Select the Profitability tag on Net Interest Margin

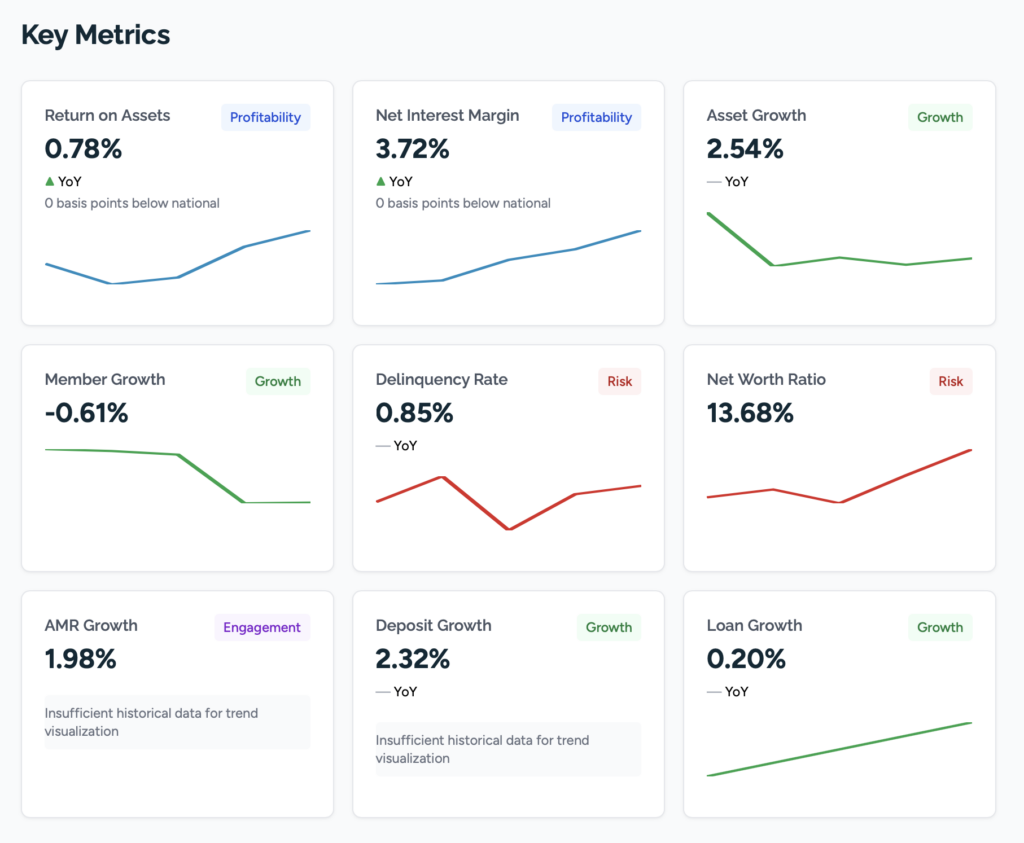pos(596,117)
